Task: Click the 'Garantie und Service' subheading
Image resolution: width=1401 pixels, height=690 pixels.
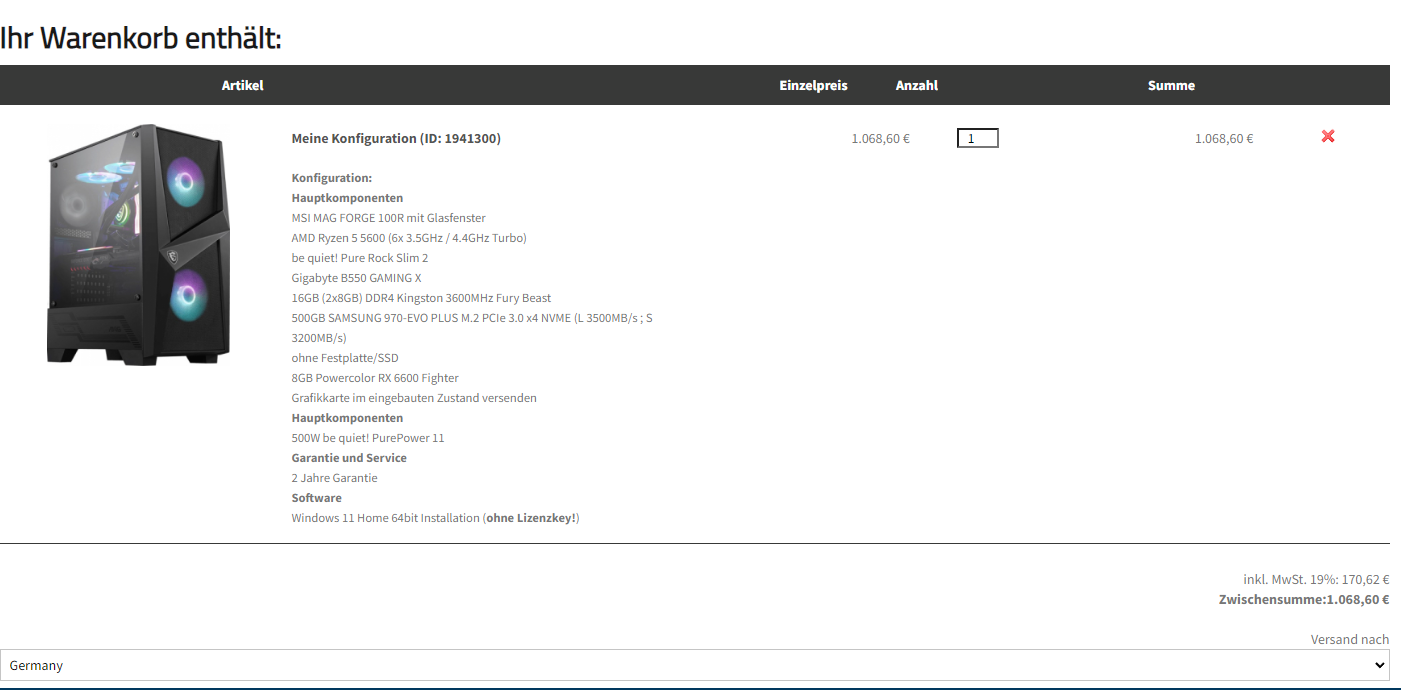Action: click(x=349, y=458)
